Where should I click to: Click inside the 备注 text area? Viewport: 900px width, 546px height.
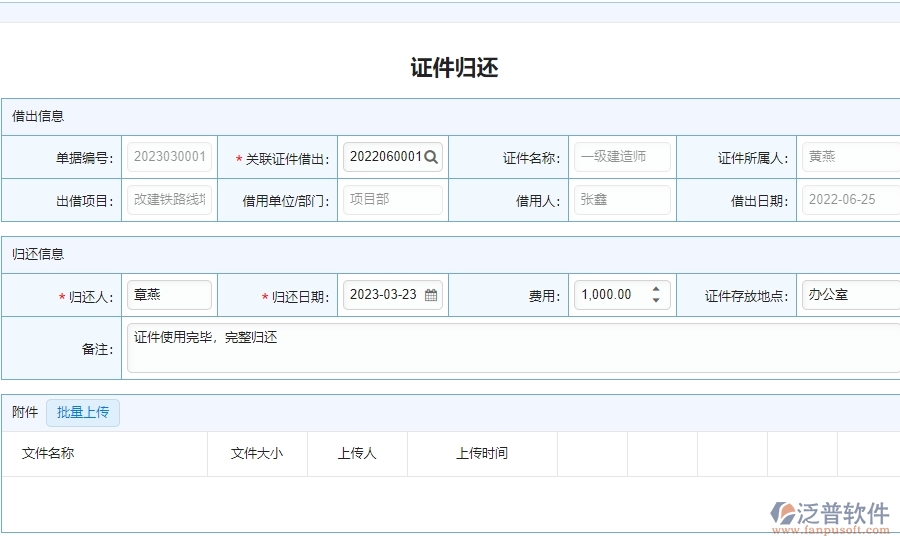click(510, 348)
